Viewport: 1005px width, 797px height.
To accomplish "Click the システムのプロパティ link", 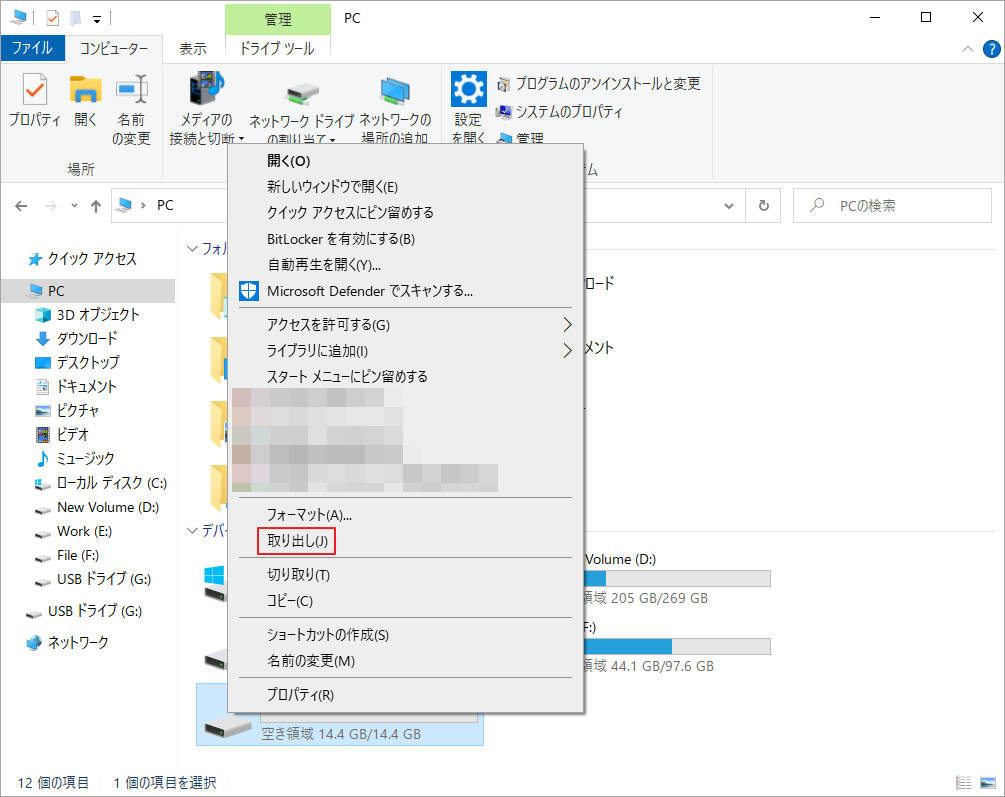I will coord(571,113).
